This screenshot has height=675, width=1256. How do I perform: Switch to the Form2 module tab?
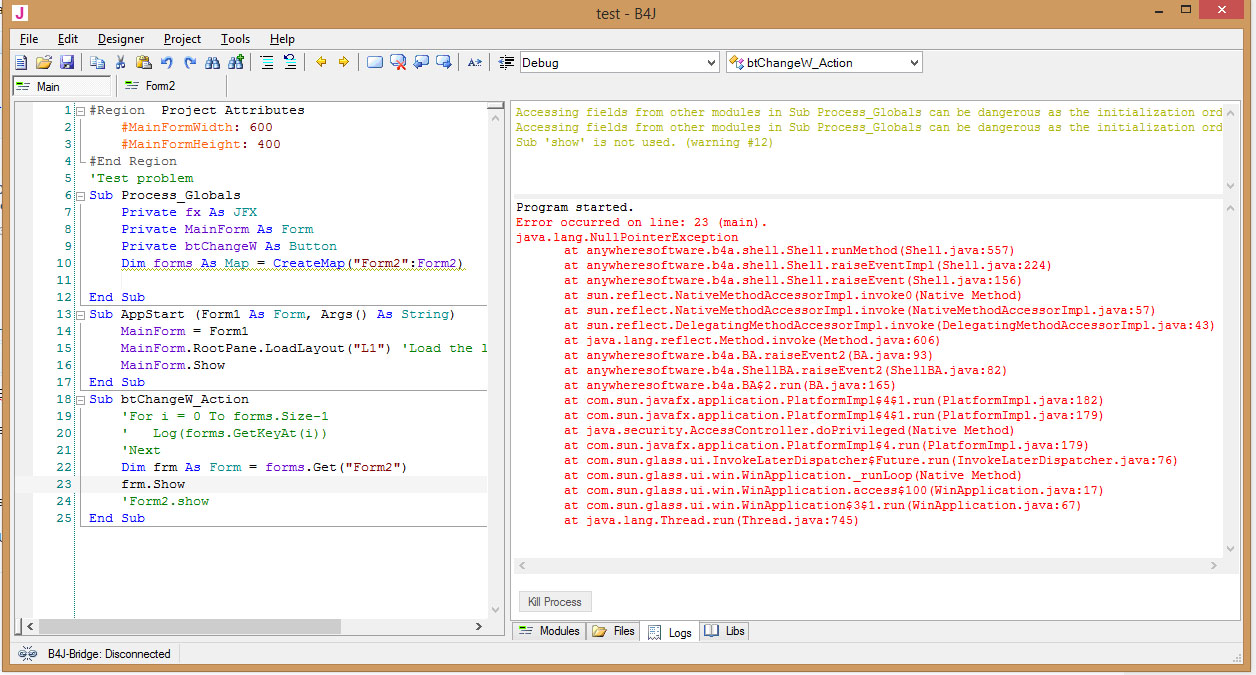[150, 86]
